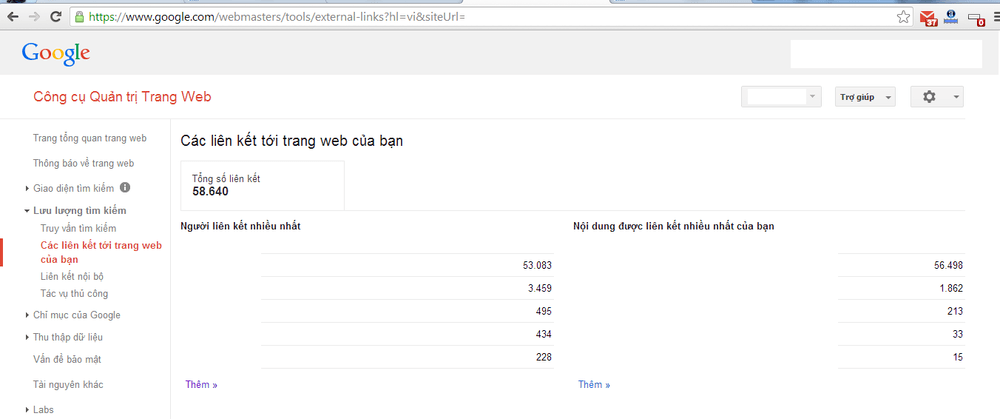
Task: Click the browser back arrow
Action: (12, 17)
